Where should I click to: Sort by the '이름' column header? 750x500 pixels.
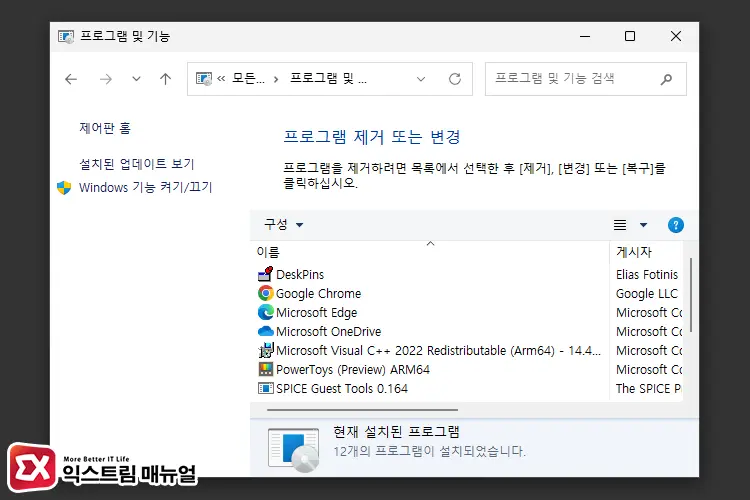430,252
